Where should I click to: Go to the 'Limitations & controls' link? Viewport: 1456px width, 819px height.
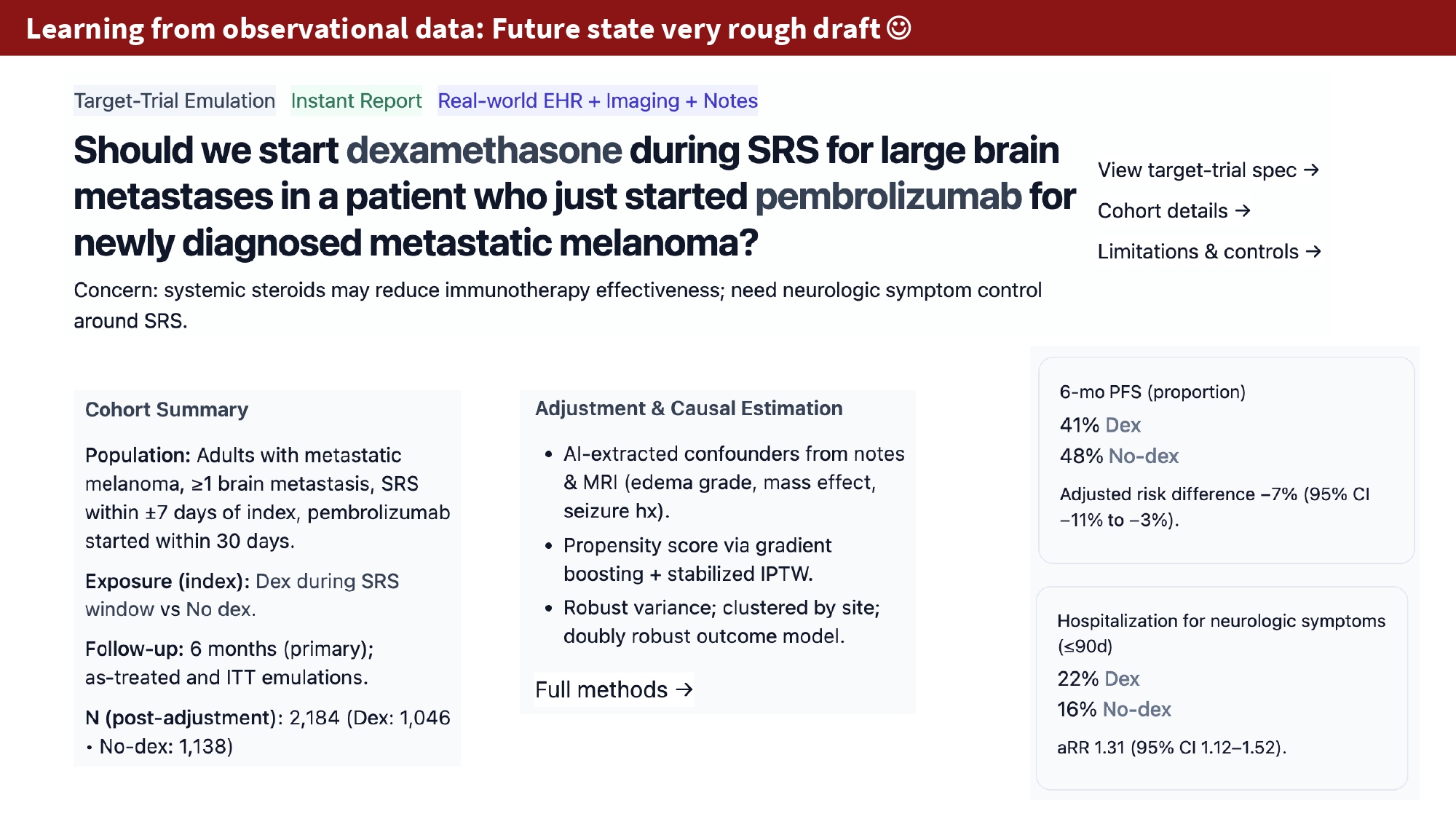1198,251
